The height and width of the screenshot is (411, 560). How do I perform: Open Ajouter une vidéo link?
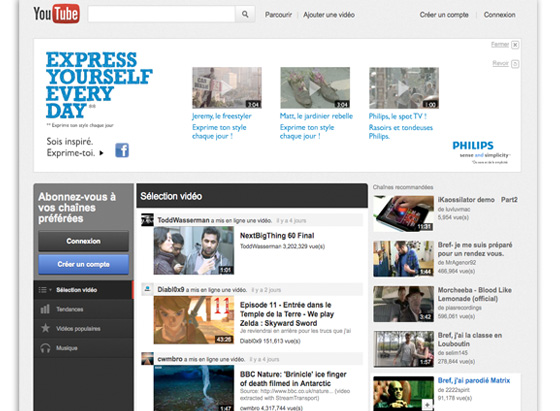click(329, 15)
